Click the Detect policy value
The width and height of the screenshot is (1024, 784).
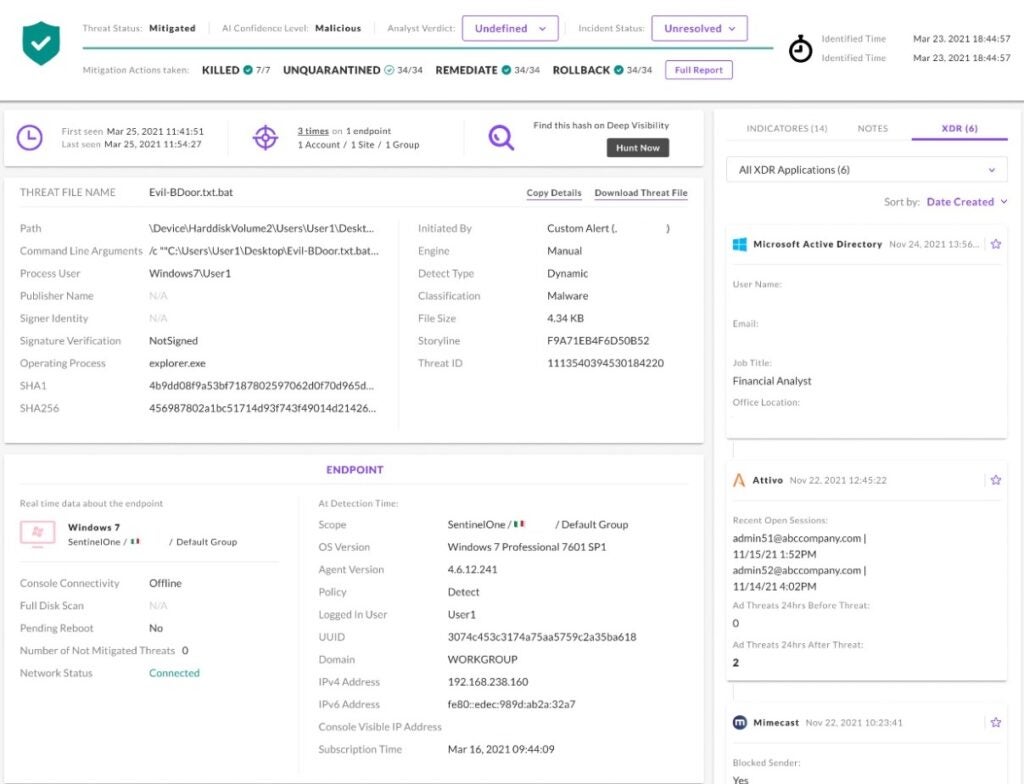click(x=464, y=593)
